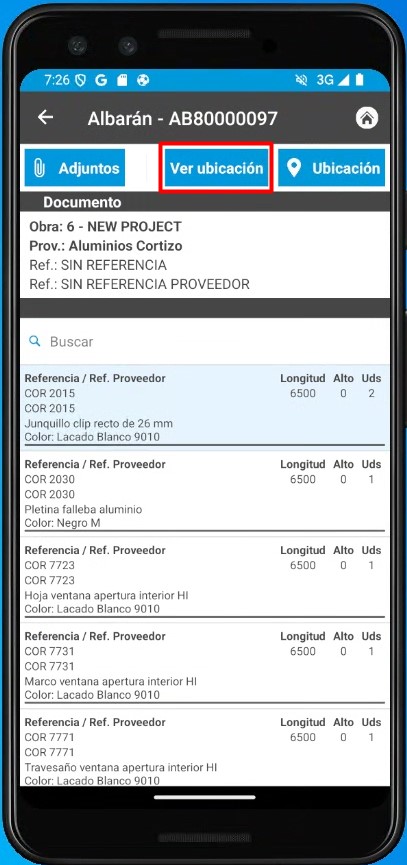Select the COR 7723 Hoja ventana item
407x865 pixels.
pos(205,580)
